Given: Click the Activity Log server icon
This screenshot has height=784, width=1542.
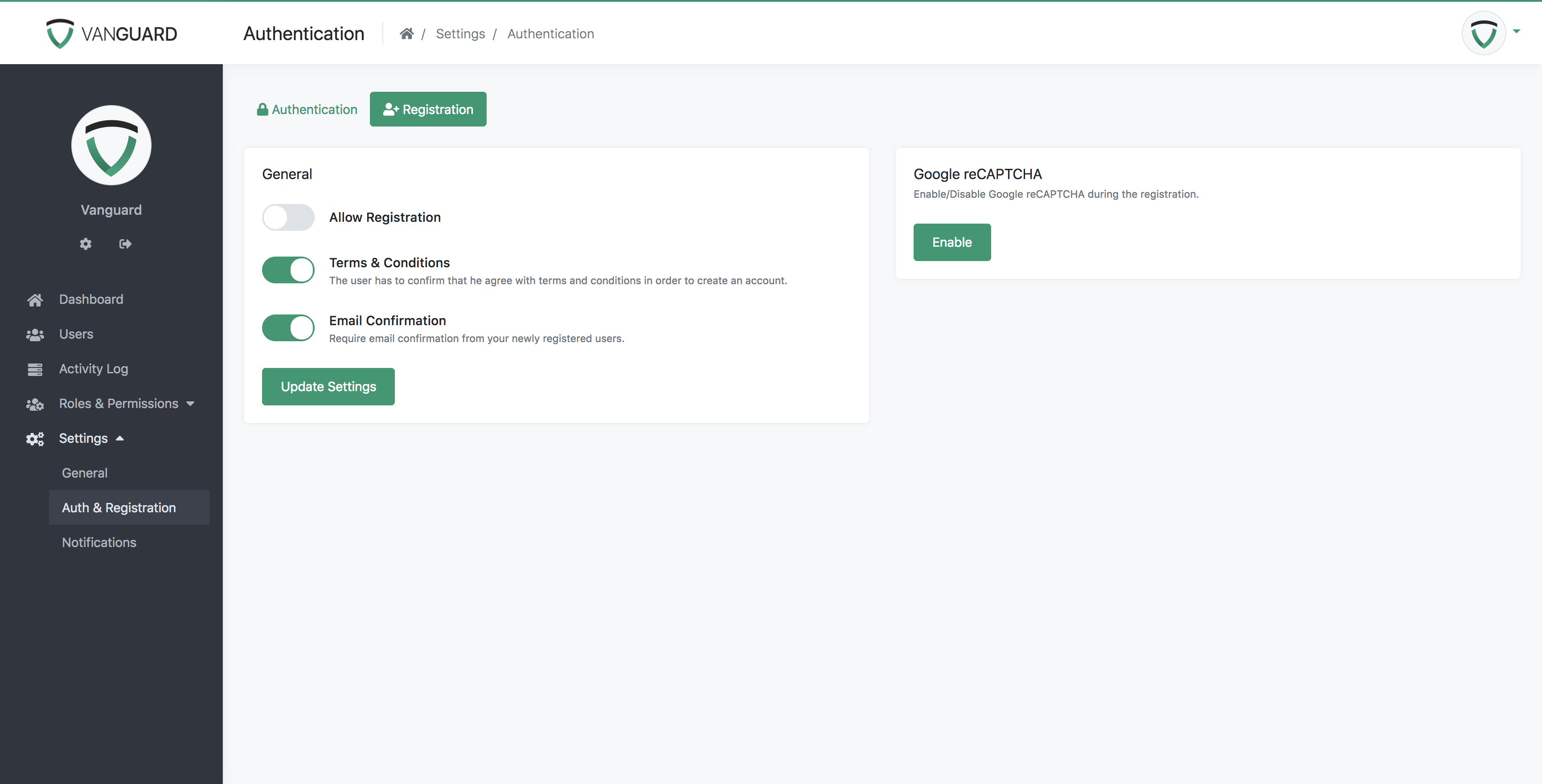Looking at the screenshot, I should click(35, 369).
